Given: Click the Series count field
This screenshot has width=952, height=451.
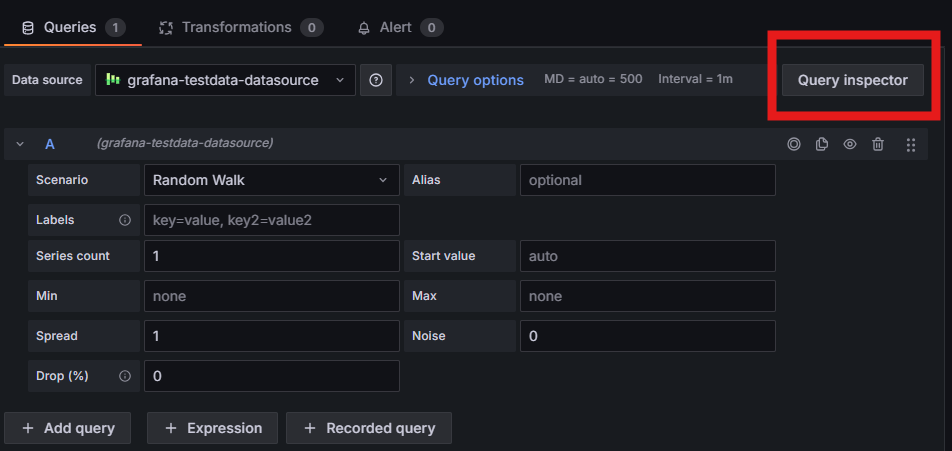Looking at the screenshot, I should click(x=271, y=256).
